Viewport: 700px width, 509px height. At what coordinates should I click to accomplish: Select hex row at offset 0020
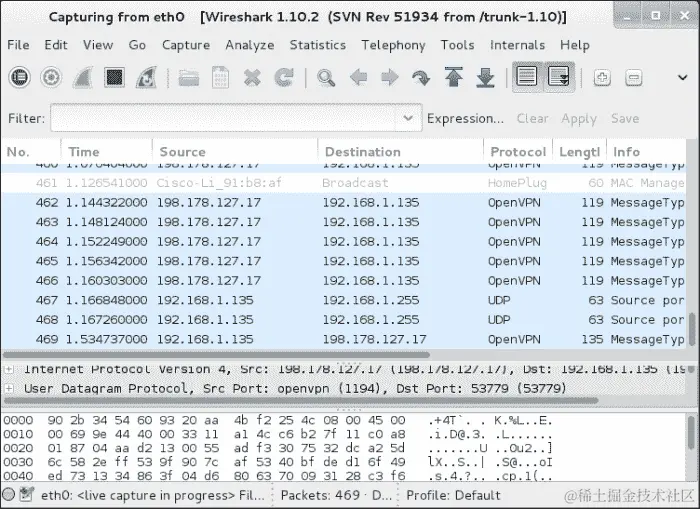pyautogui.click(x=278, y=448)
